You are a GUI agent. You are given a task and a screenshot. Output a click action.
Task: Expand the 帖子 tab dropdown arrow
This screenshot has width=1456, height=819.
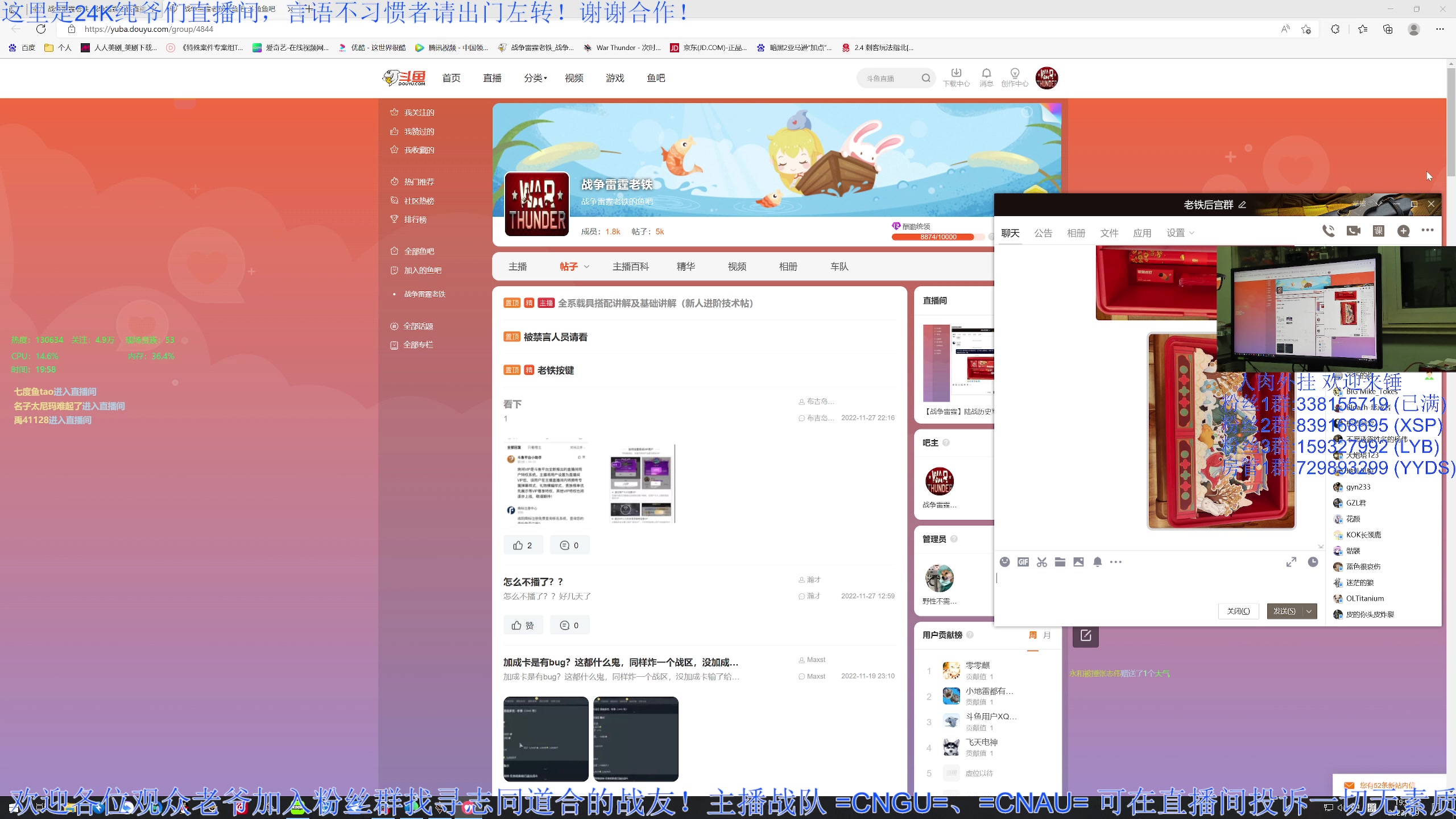coord(587,267)
